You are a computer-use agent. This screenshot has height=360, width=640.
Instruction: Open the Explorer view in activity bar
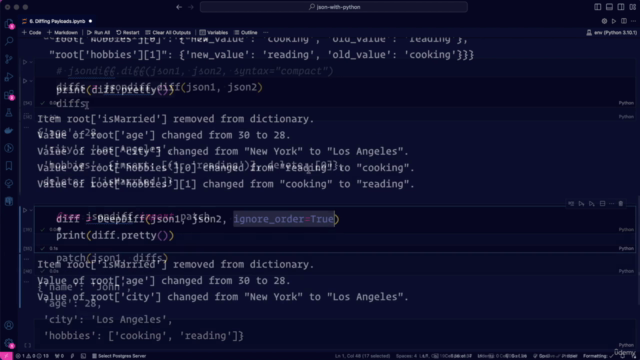pyautogui.click(x=9, y=24)
